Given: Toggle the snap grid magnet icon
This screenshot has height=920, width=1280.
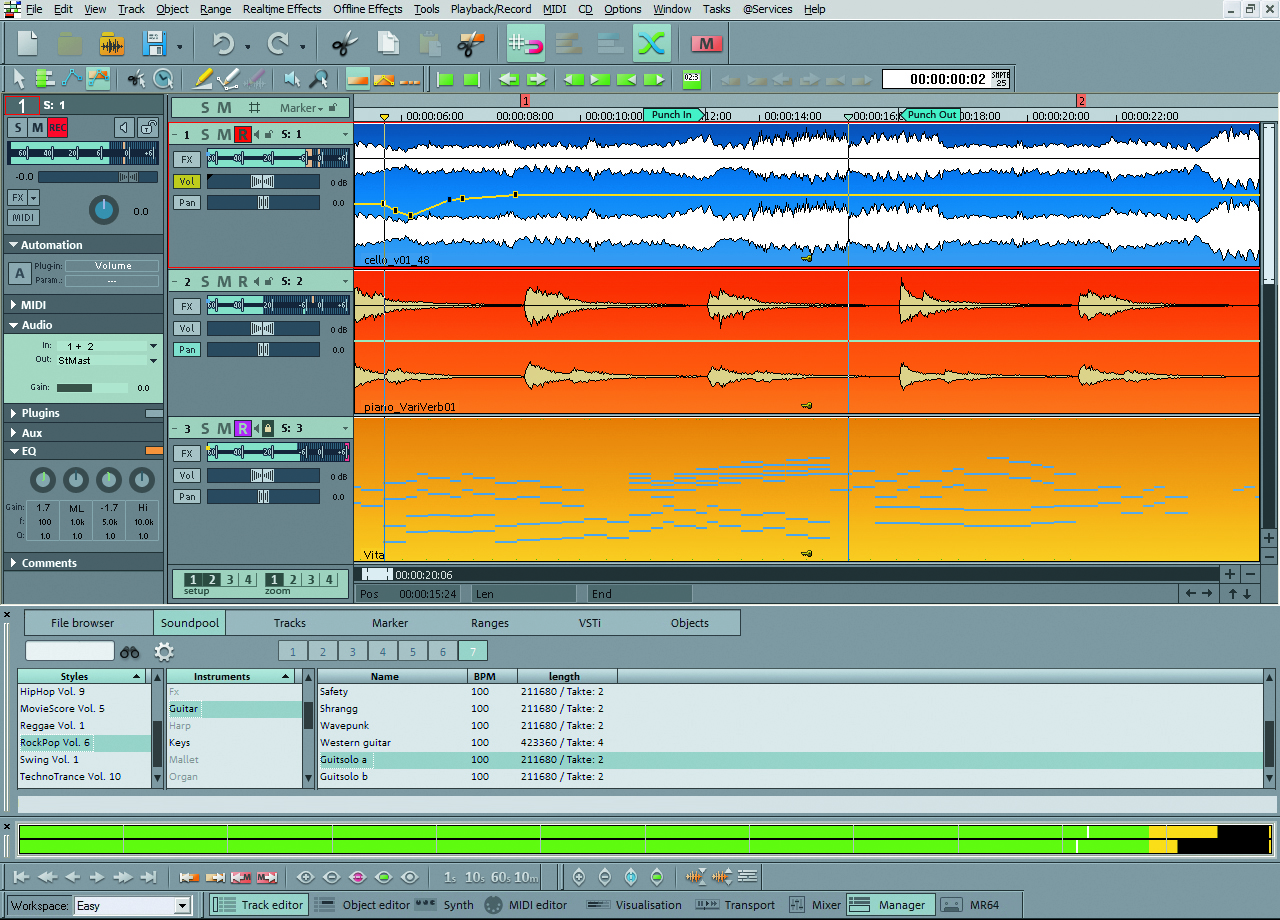Looking at the screenshot, I should point(525,44).
